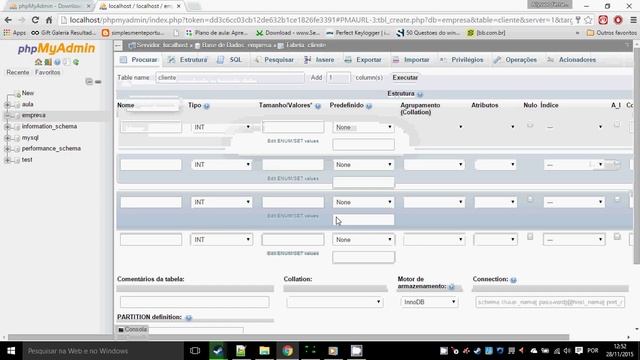Open the Atributos dropdown in third row

(x=496, y=202)
